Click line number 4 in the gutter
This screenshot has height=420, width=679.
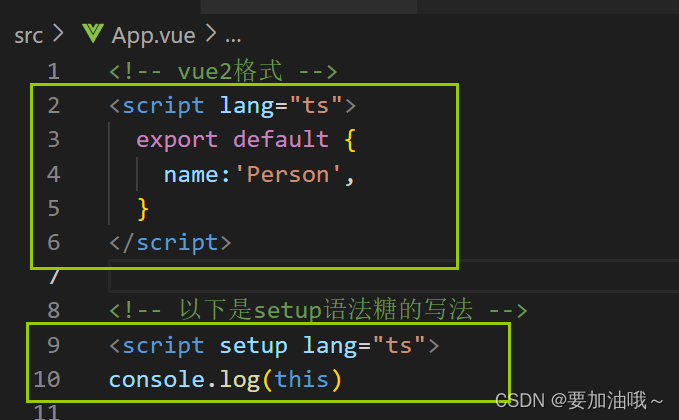54,174
